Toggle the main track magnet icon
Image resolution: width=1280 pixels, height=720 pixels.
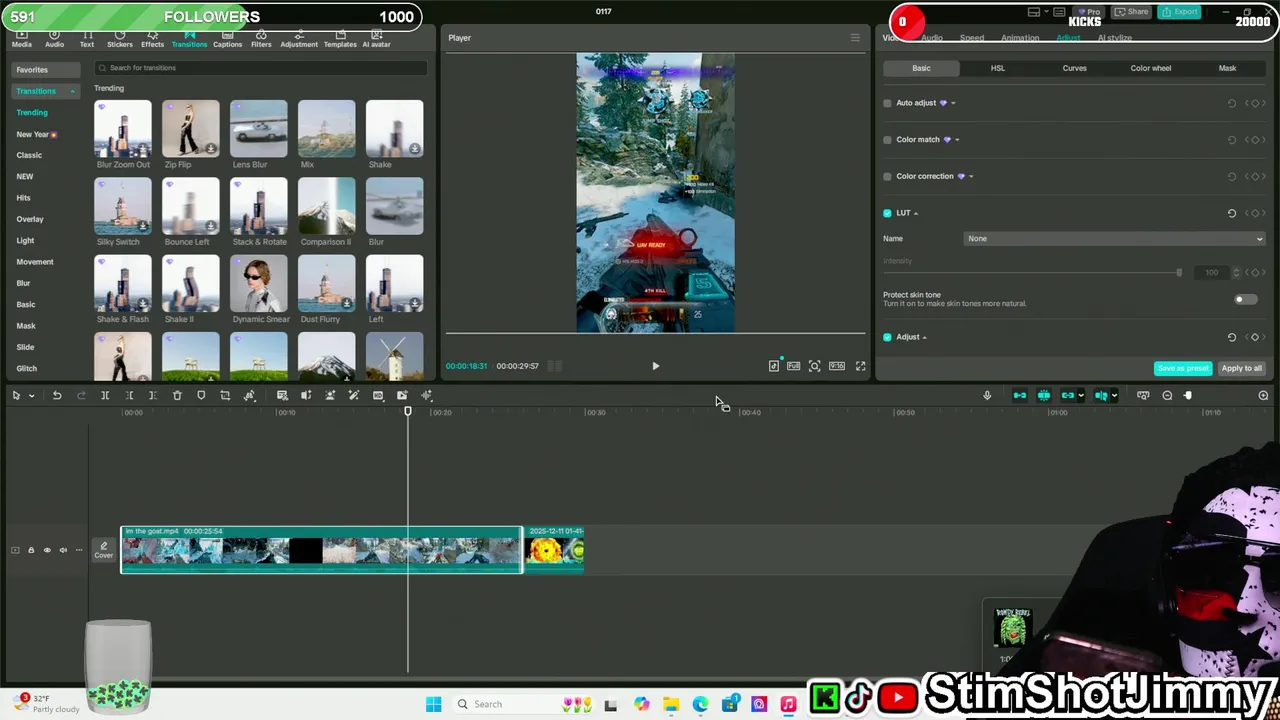coord(1020,396)
